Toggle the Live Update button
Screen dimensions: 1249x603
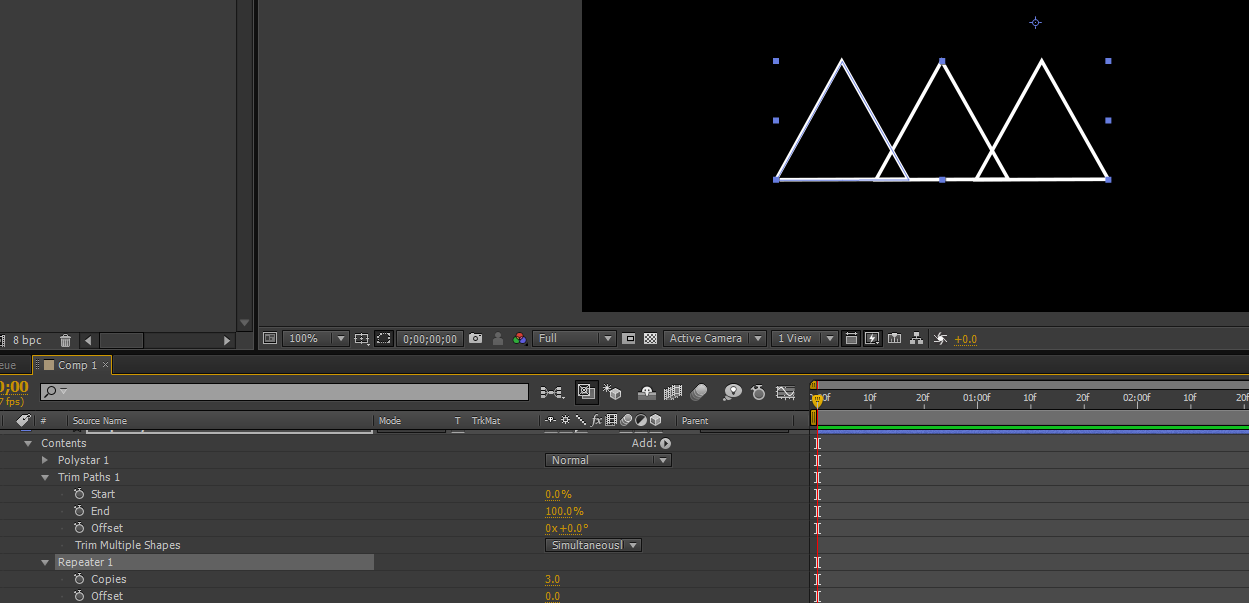(x=586, y=392)
